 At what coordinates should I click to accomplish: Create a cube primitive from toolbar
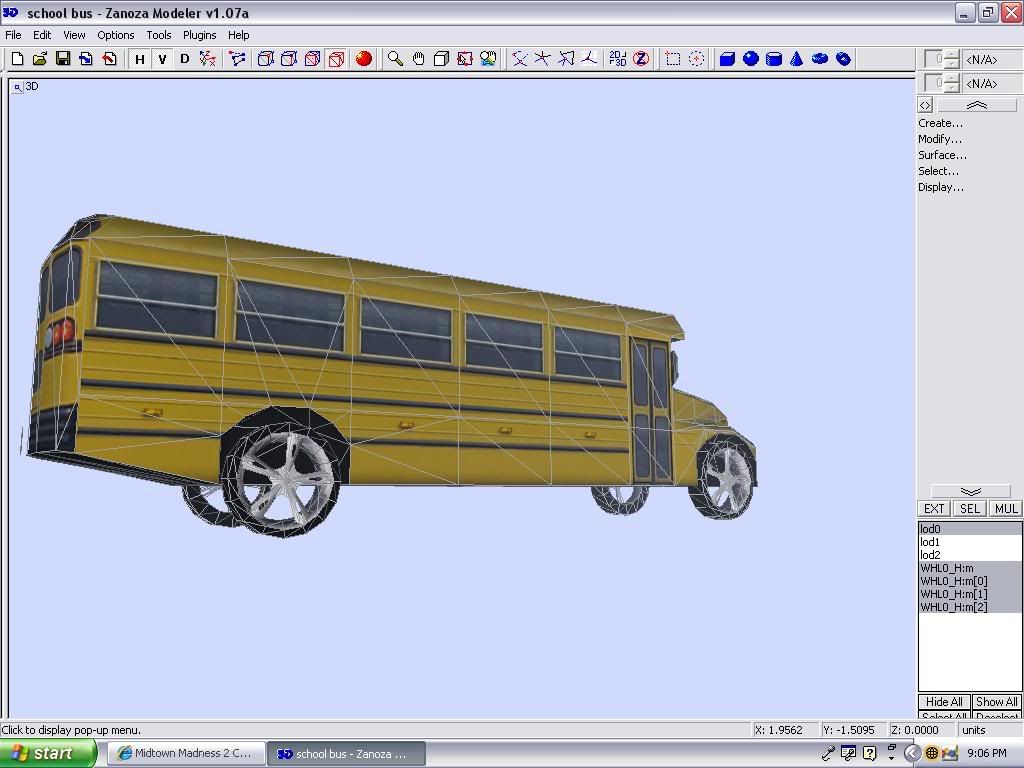[727, 59]
